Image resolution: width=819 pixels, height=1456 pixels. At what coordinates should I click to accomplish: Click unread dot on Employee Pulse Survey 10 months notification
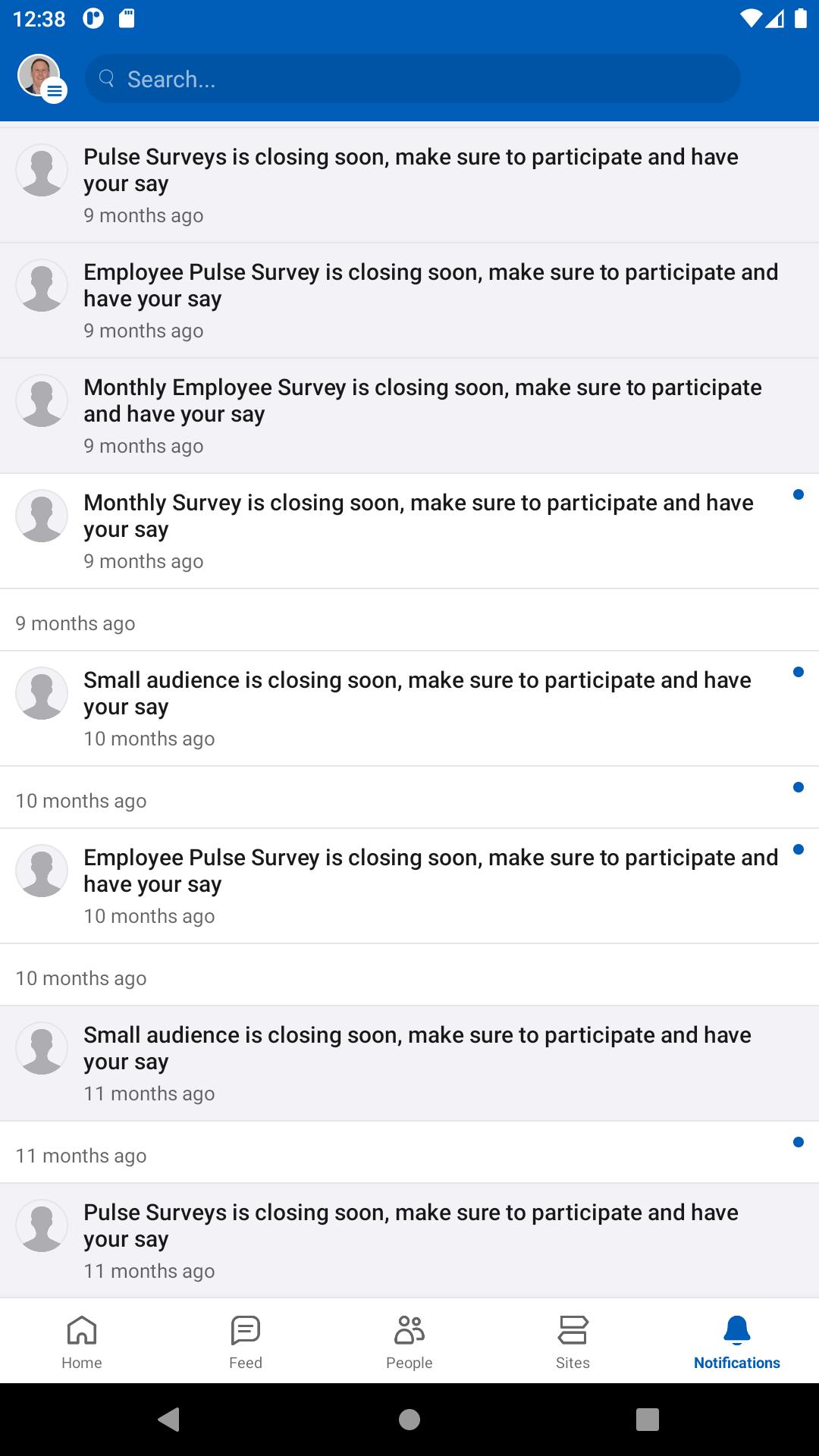click(x=798, y=850)
